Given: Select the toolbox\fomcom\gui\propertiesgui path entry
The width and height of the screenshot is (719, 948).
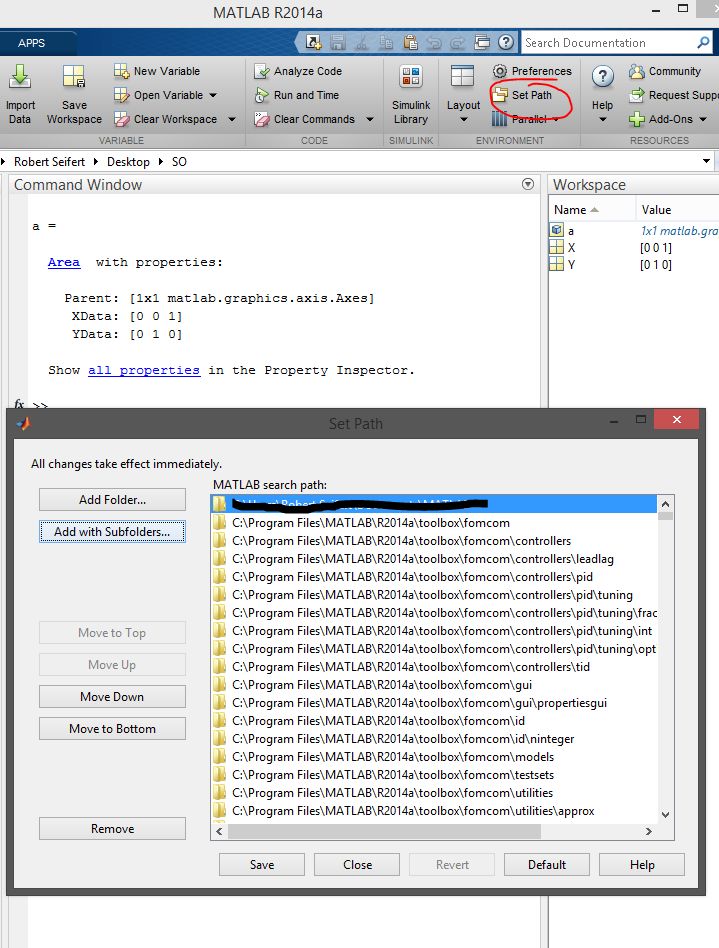Looking at the screenshot, I should (434, 703).
